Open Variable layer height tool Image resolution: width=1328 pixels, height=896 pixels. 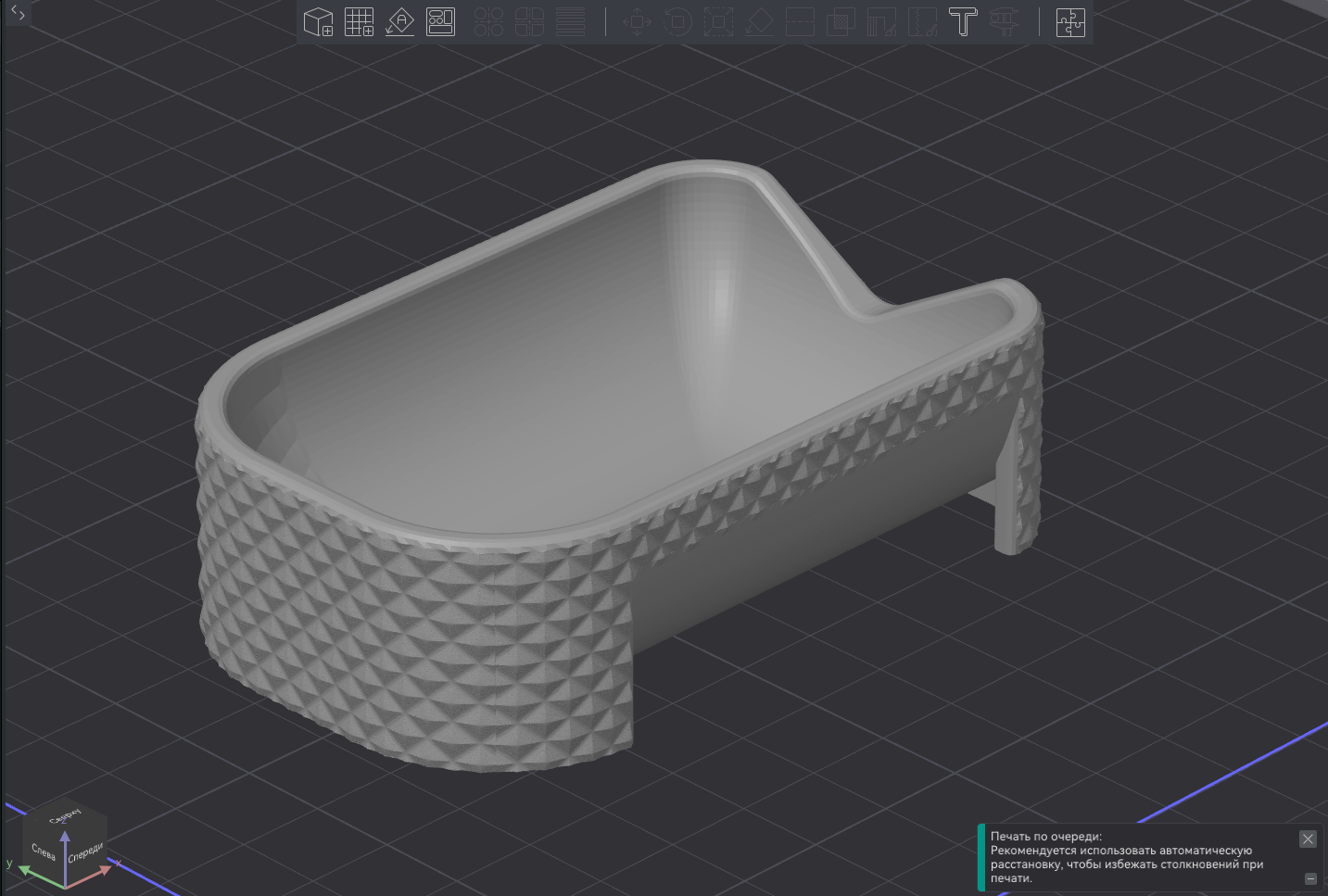tap(570, 21)
